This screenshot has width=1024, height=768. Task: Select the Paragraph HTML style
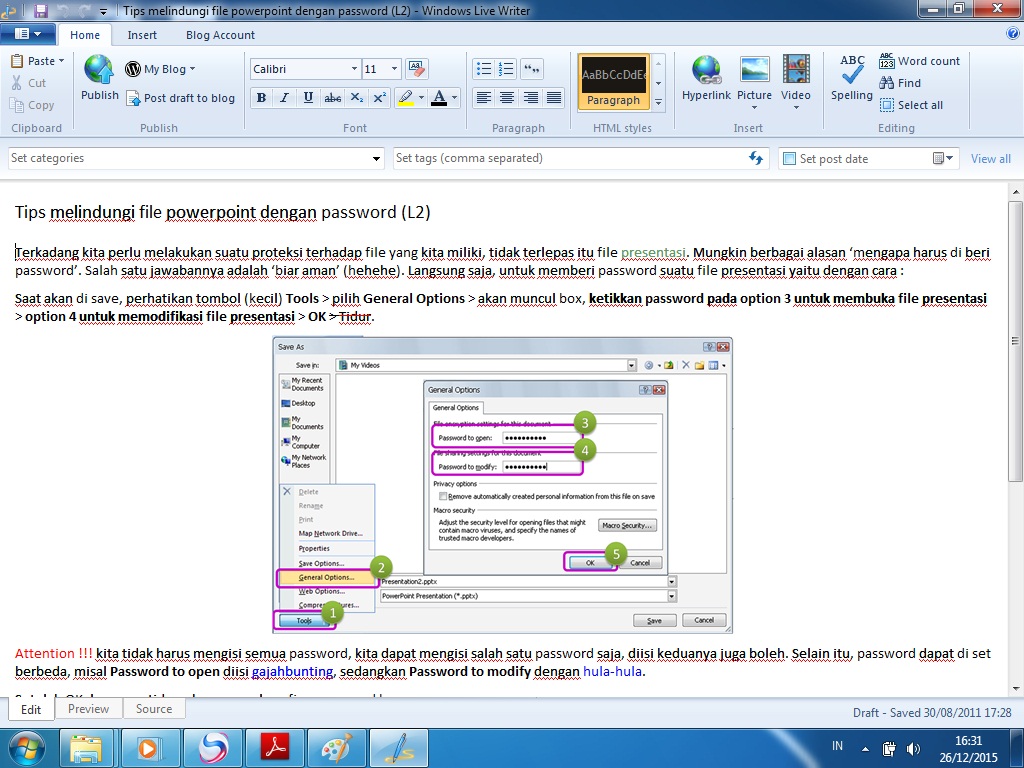coord(613,82)
